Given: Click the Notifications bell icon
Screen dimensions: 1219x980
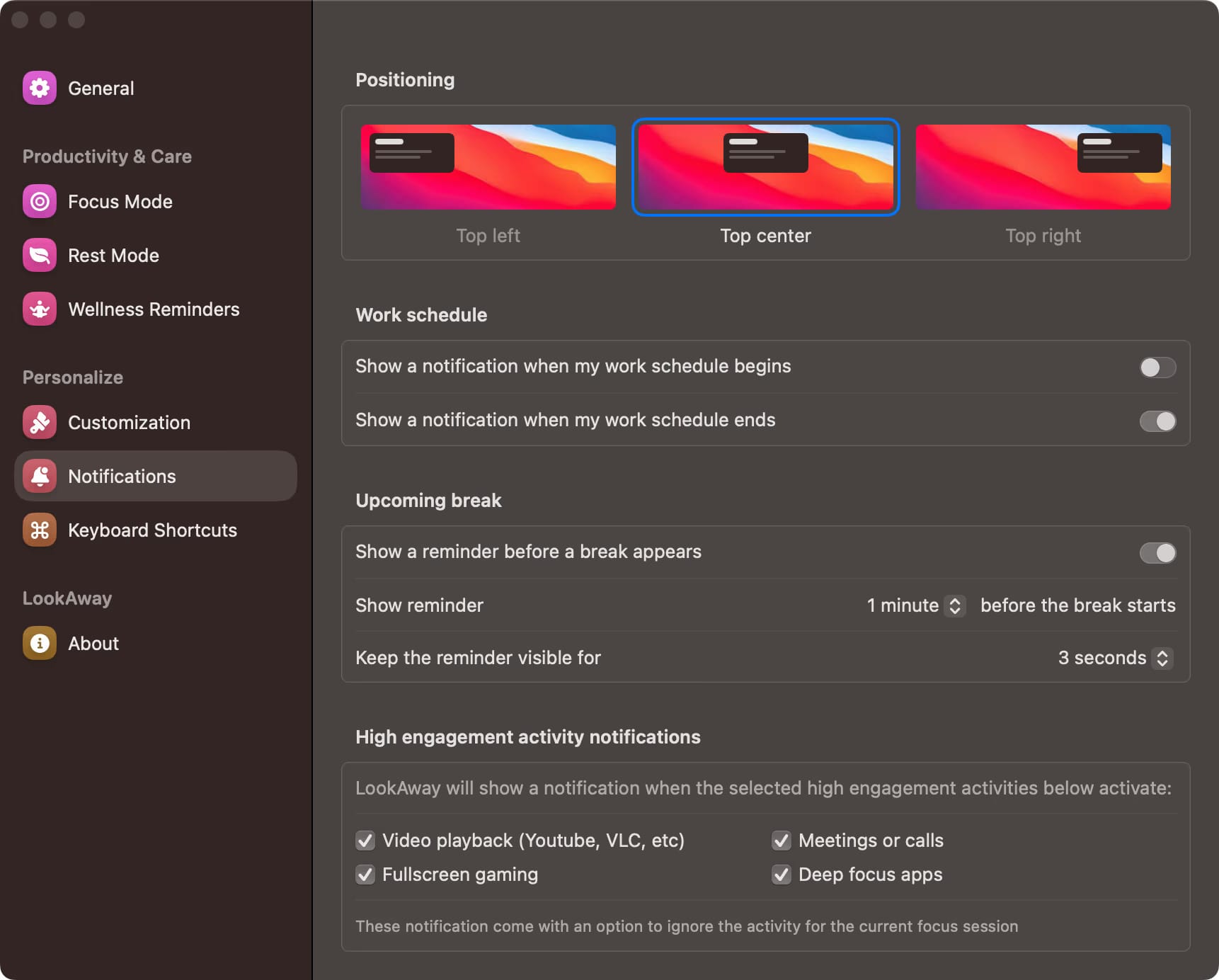Looking at the screenshot, I should [x=40, y=477].
